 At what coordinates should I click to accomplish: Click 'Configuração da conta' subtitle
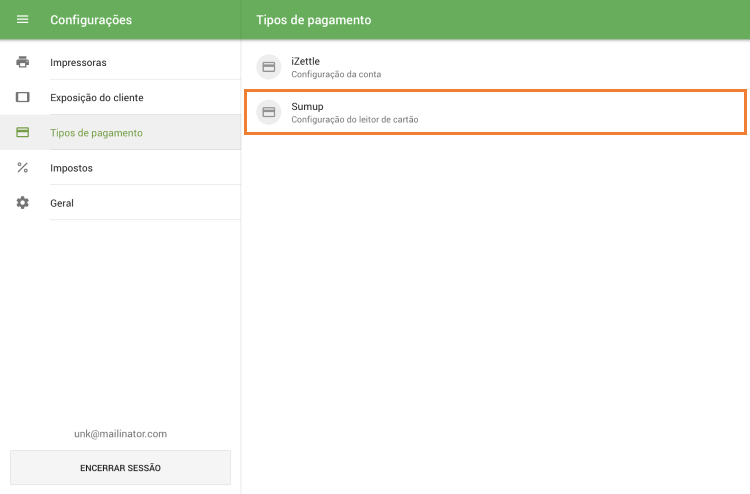pyautogui.click(x=336, y=74)
